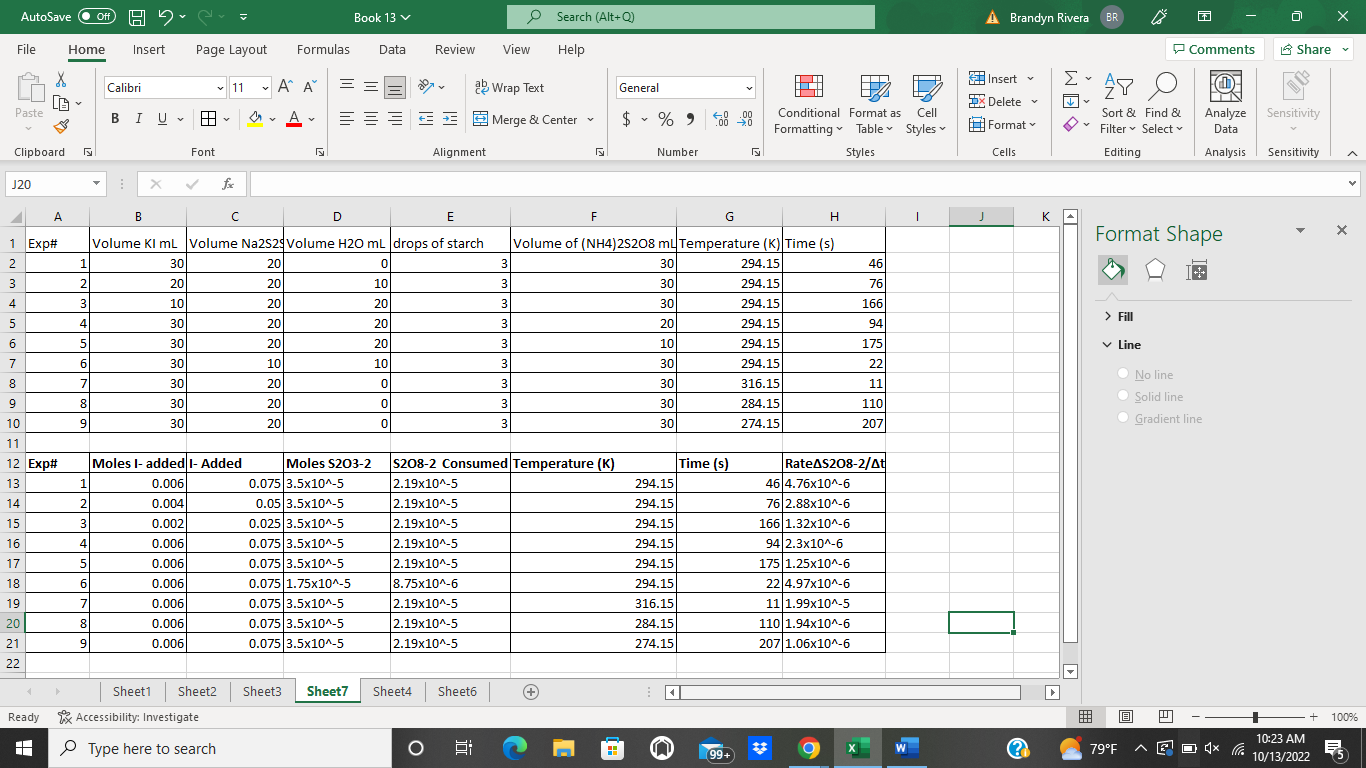The image size is (1366, 768).
Task: Open Word from the taskbar
Action: click(x=906, y=748)
